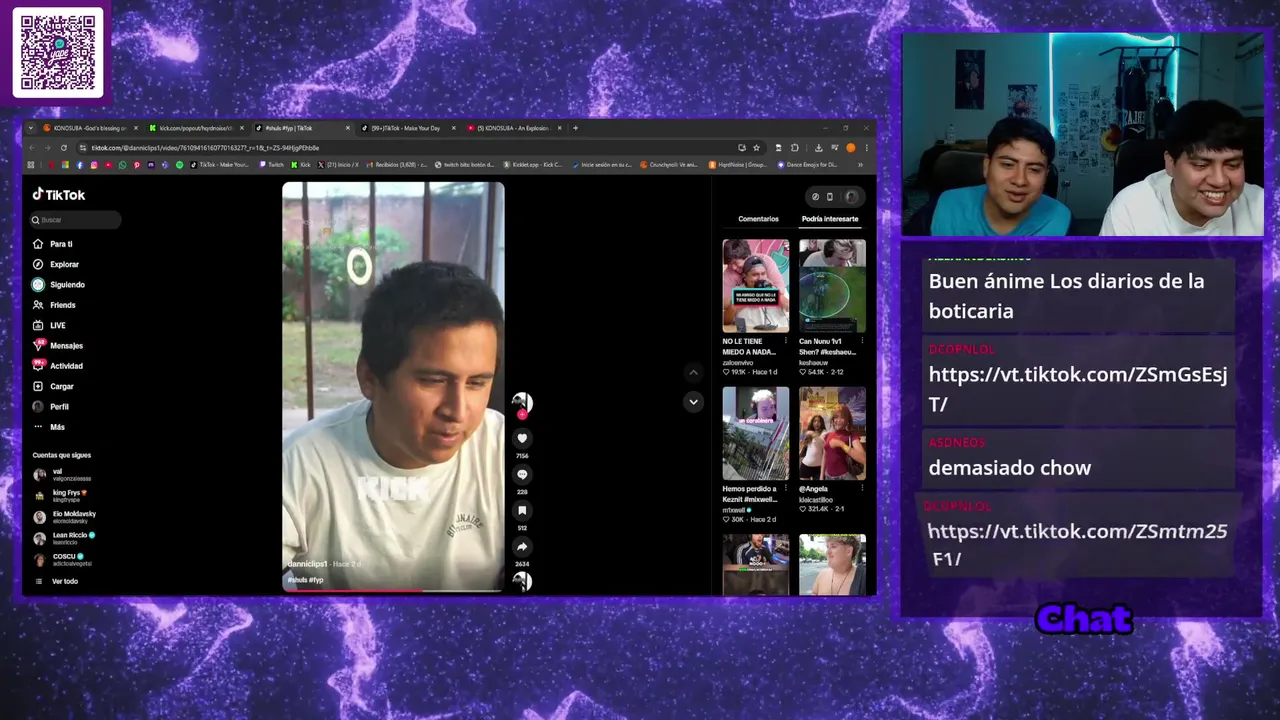Open options for Can Nunu 1v1 video
This screenshot has width=1280, height=720.
coord(862,341)
